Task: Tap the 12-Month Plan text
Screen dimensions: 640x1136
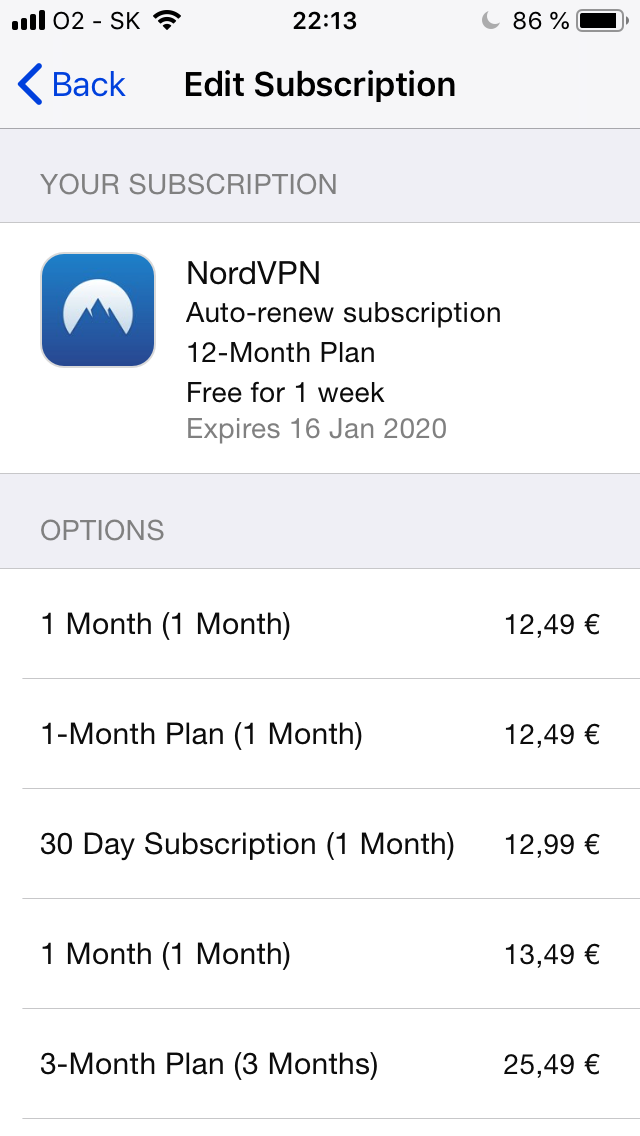Action: pos(281,352)
